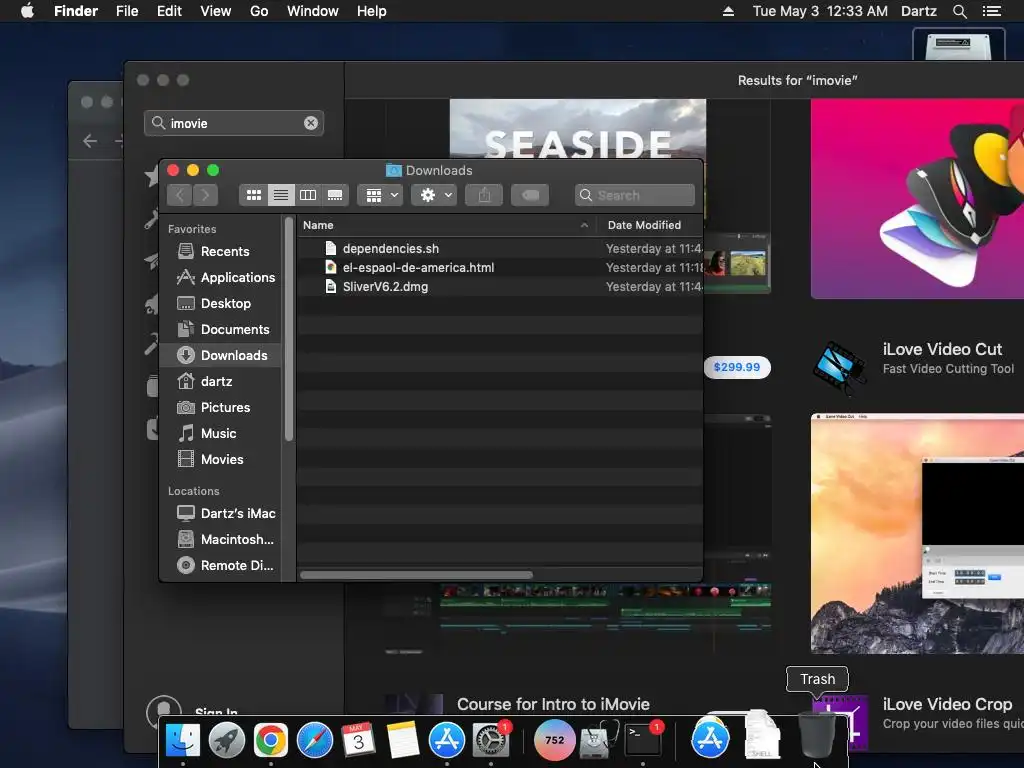Open Course for Intro to iMovie listing
The image size is (1024, 768).
point(553,704)
